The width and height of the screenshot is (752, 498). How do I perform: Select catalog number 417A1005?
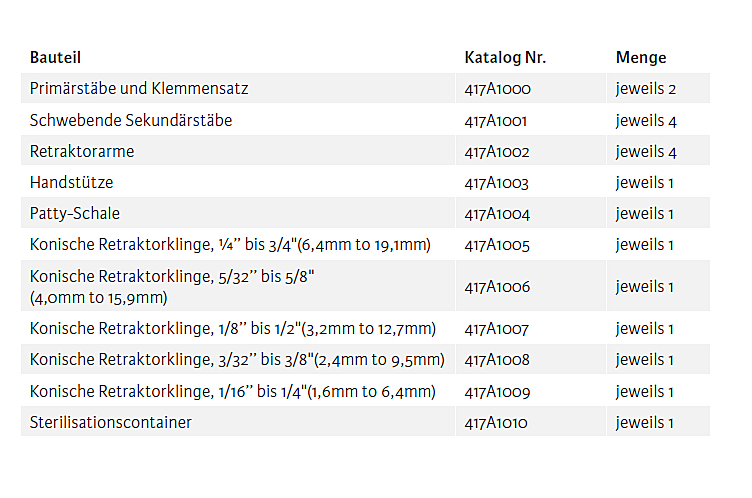pos(497,245)
